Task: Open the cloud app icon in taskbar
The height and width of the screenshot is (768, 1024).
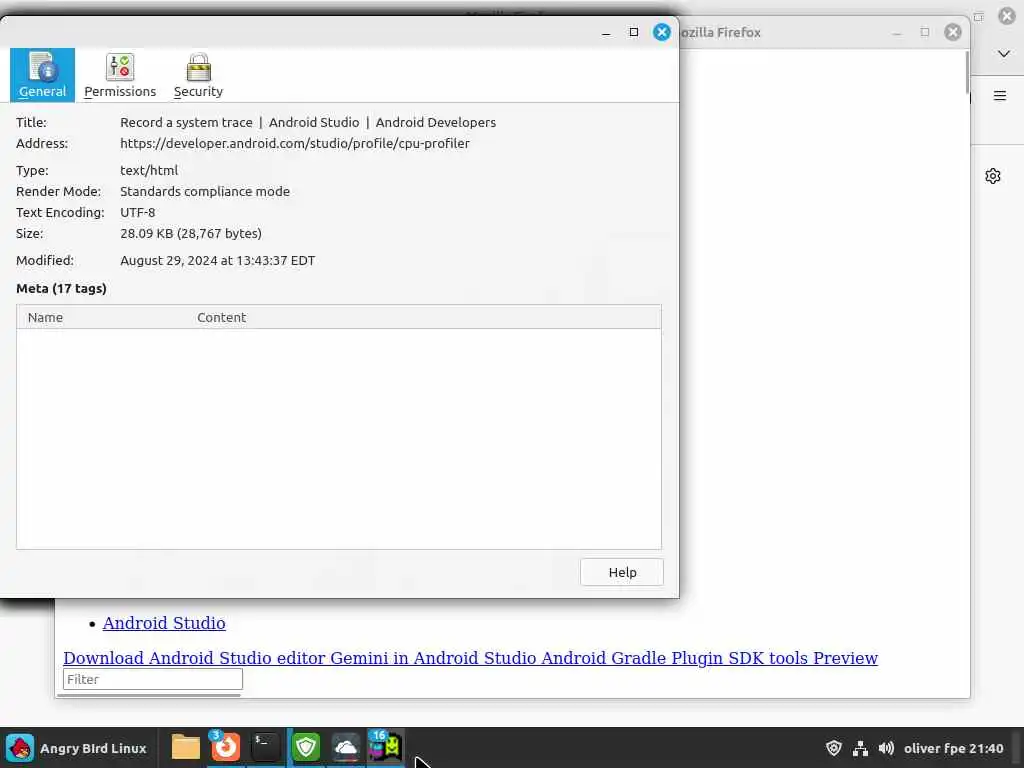Action: point(345,747)
